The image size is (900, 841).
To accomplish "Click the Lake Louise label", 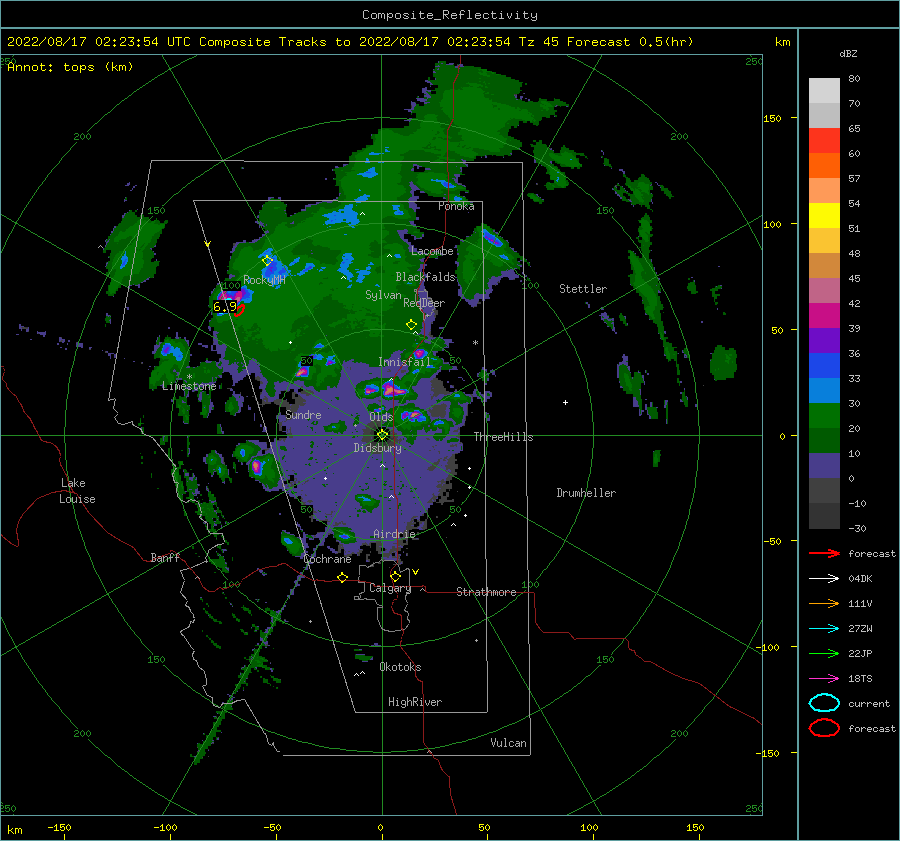I will coord(77,491).
